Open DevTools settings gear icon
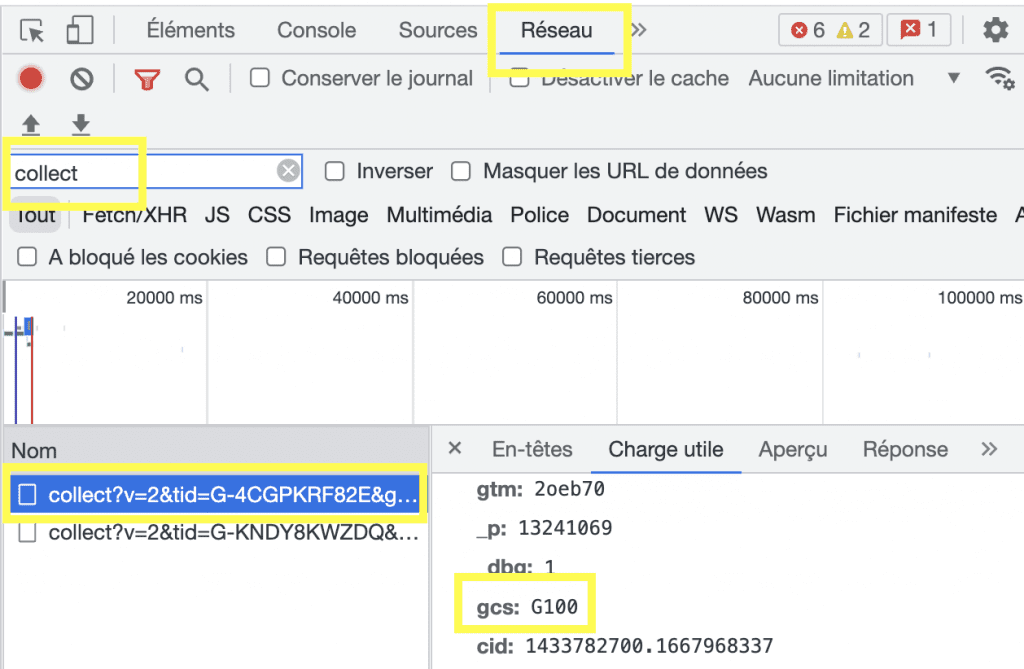This screenshot has height=669, width=1024. (995, 30)
